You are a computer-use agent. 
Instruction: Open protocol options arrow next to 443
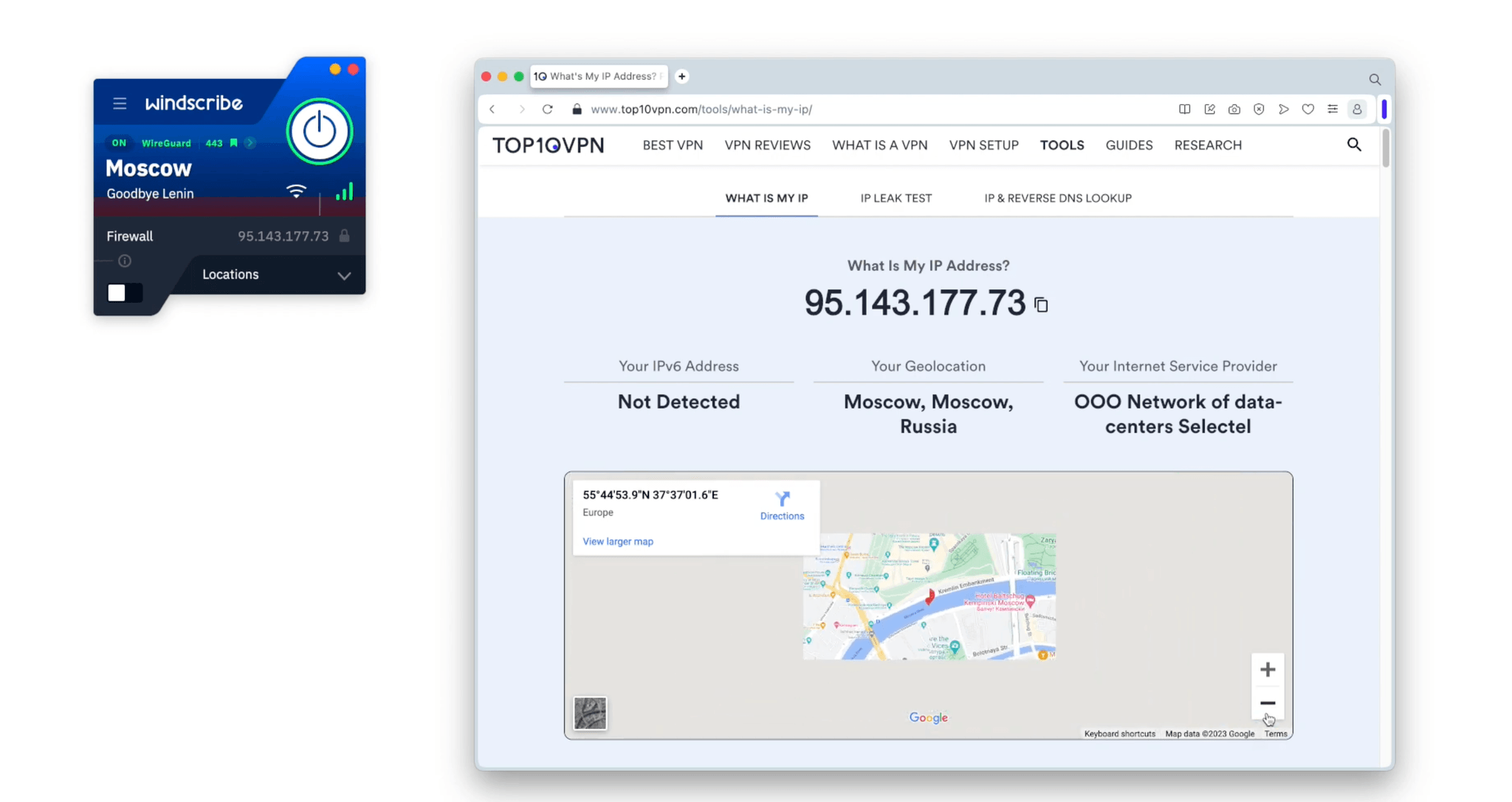[250, 143]
